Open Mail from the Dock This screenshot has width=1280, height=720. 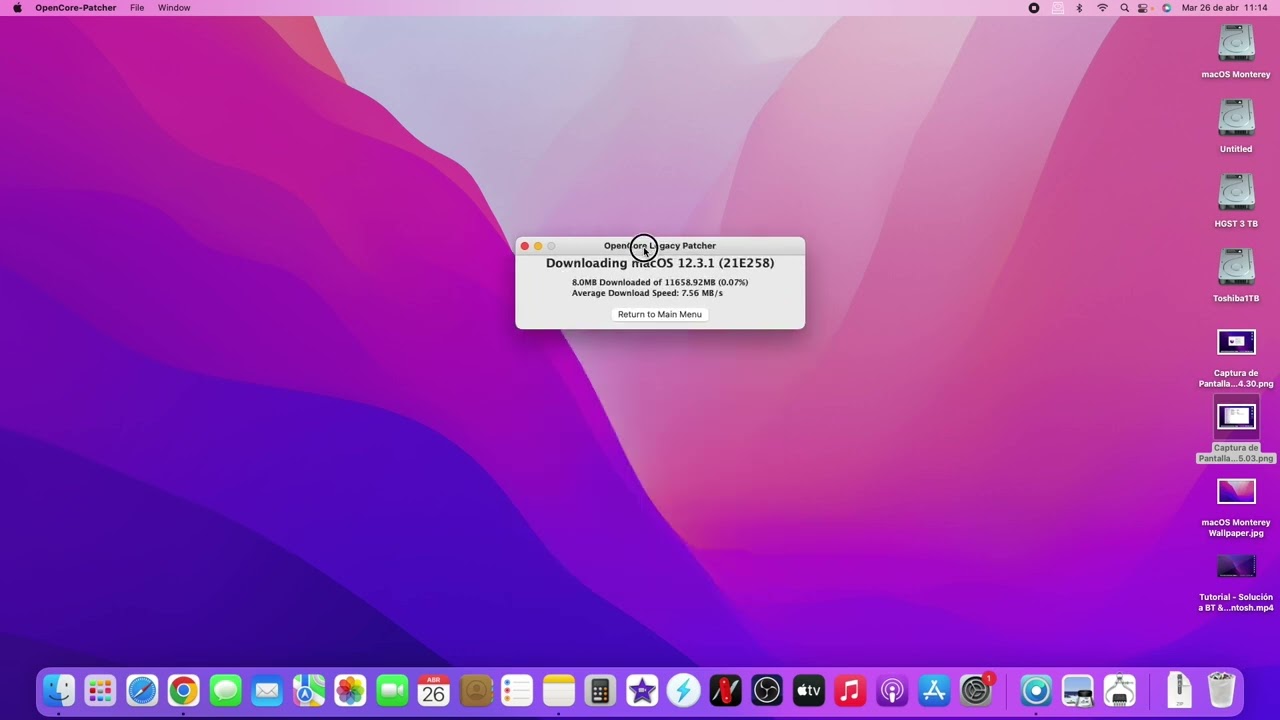tap(267, 690)
